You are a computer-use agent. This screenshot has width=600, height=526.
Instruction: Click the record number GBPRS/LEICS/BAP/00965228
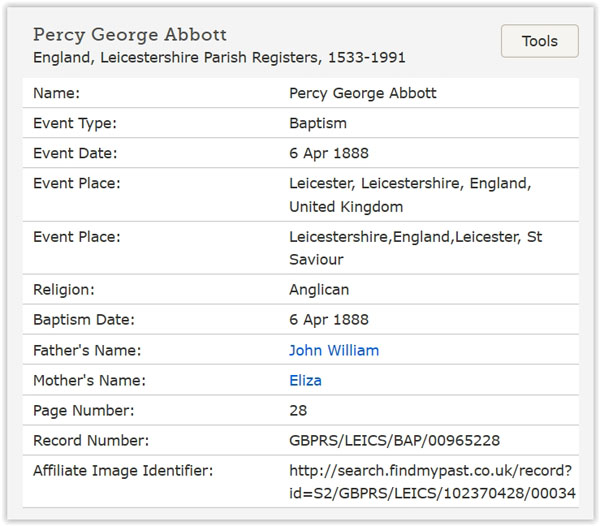[x=394, y=440]
